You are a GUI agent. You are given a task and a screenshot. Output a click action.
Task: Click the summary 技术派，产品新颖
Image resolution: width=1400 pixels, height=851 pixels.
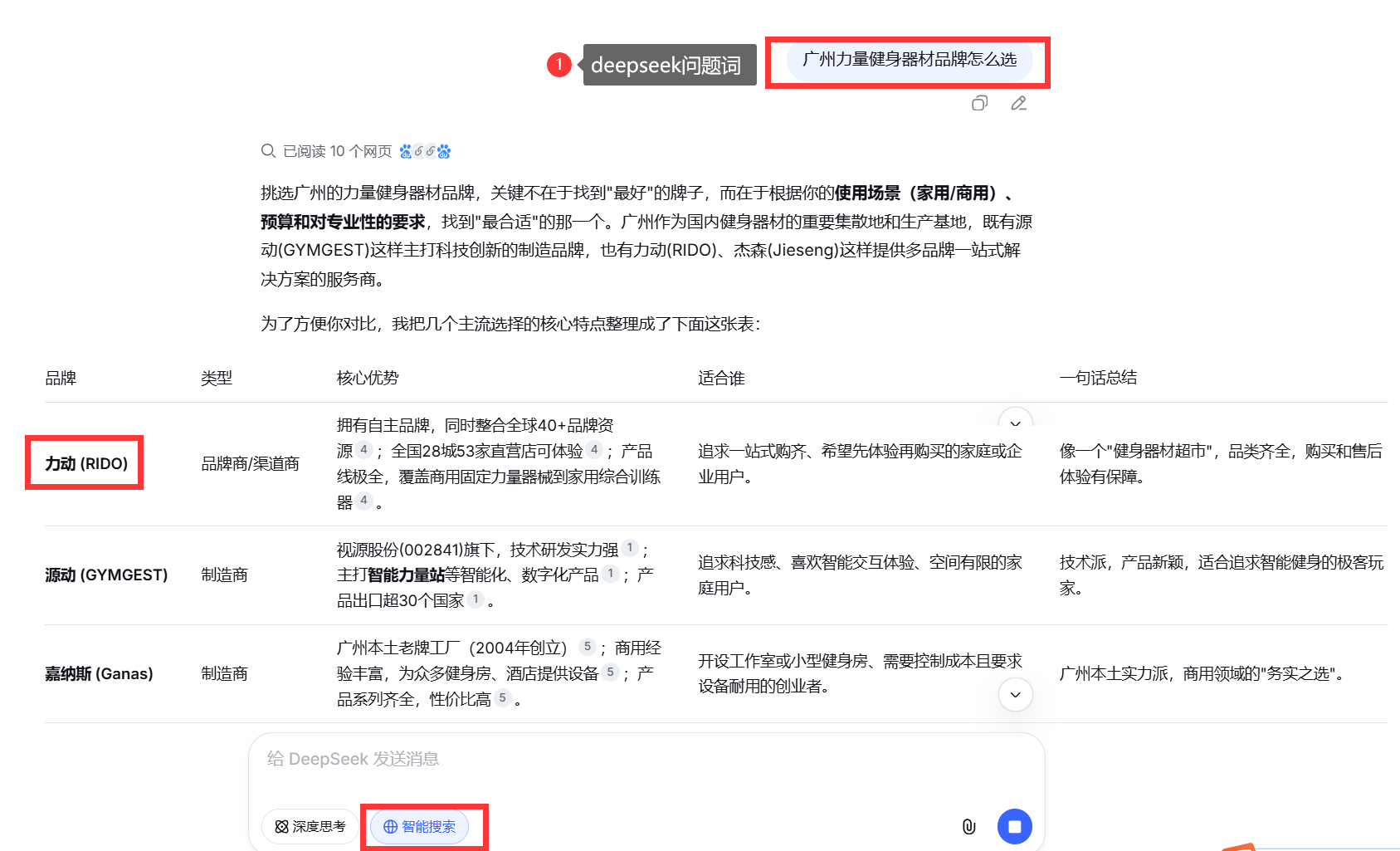pyautogui.click(x=1221, y=575)
